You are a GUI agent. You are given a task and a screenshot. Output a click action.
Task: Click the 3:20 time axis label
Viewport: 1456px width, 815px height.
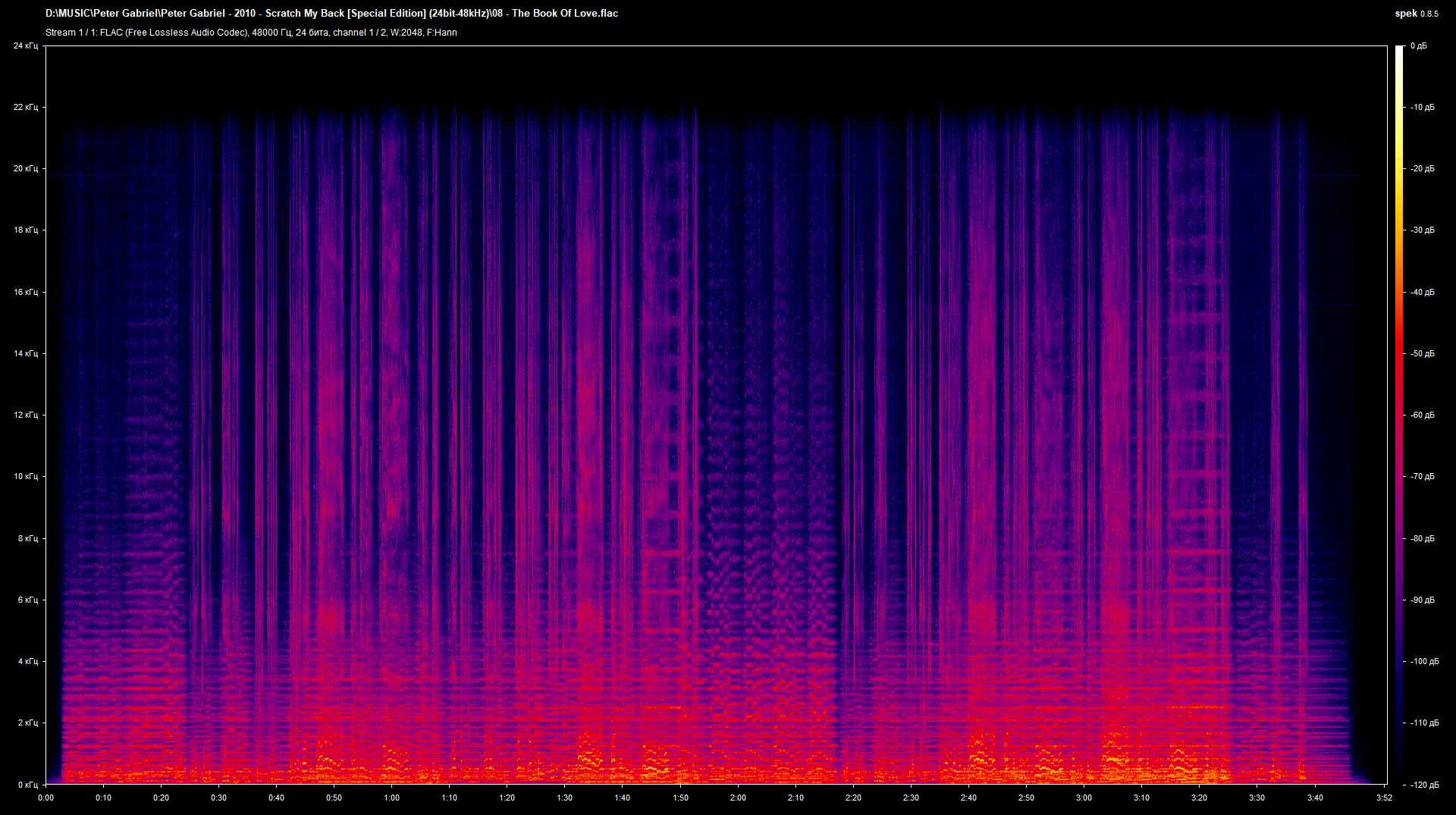(1199, 798)
